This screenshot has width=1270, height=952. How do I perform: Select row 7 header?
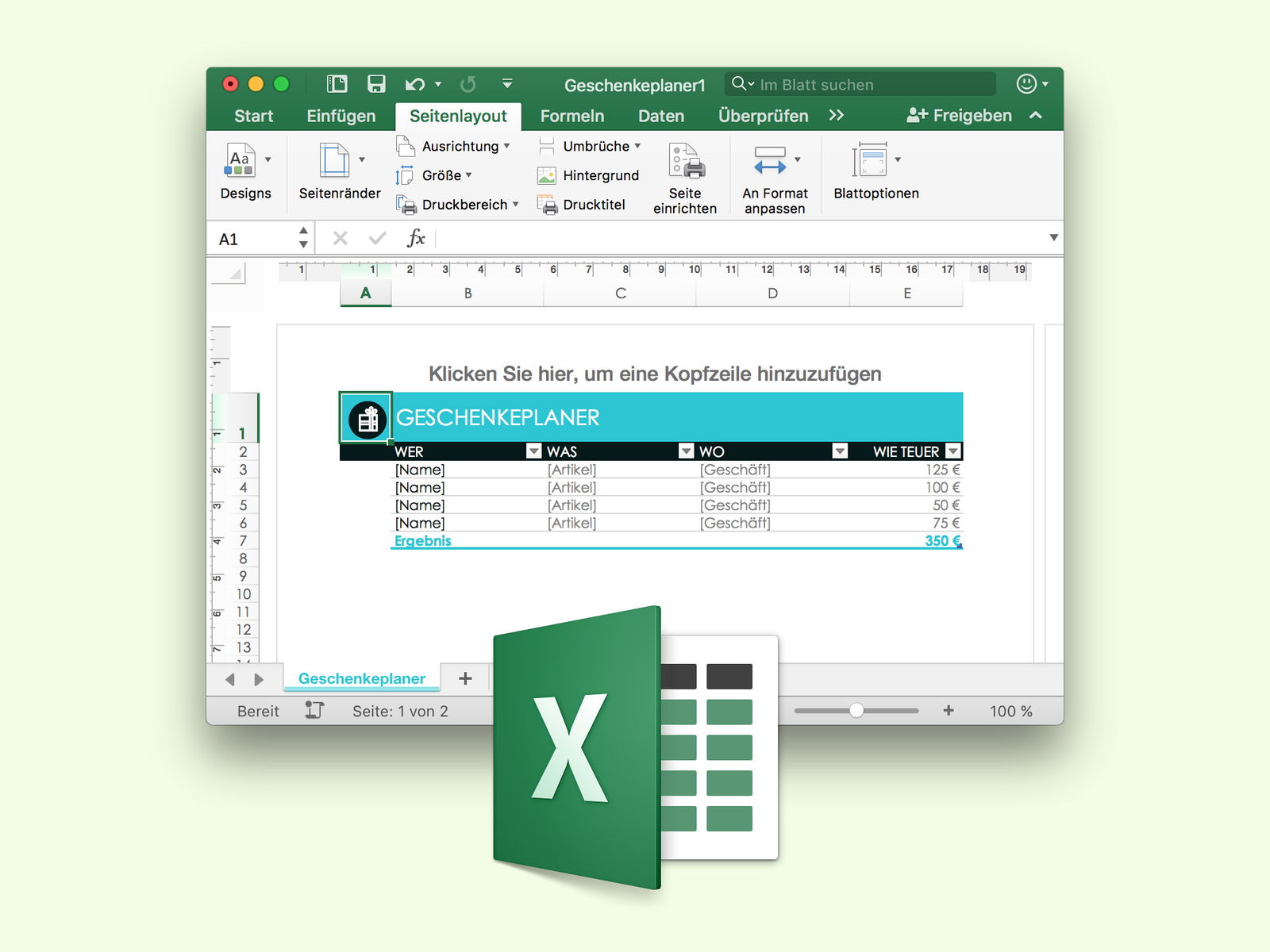pos(243,541)
